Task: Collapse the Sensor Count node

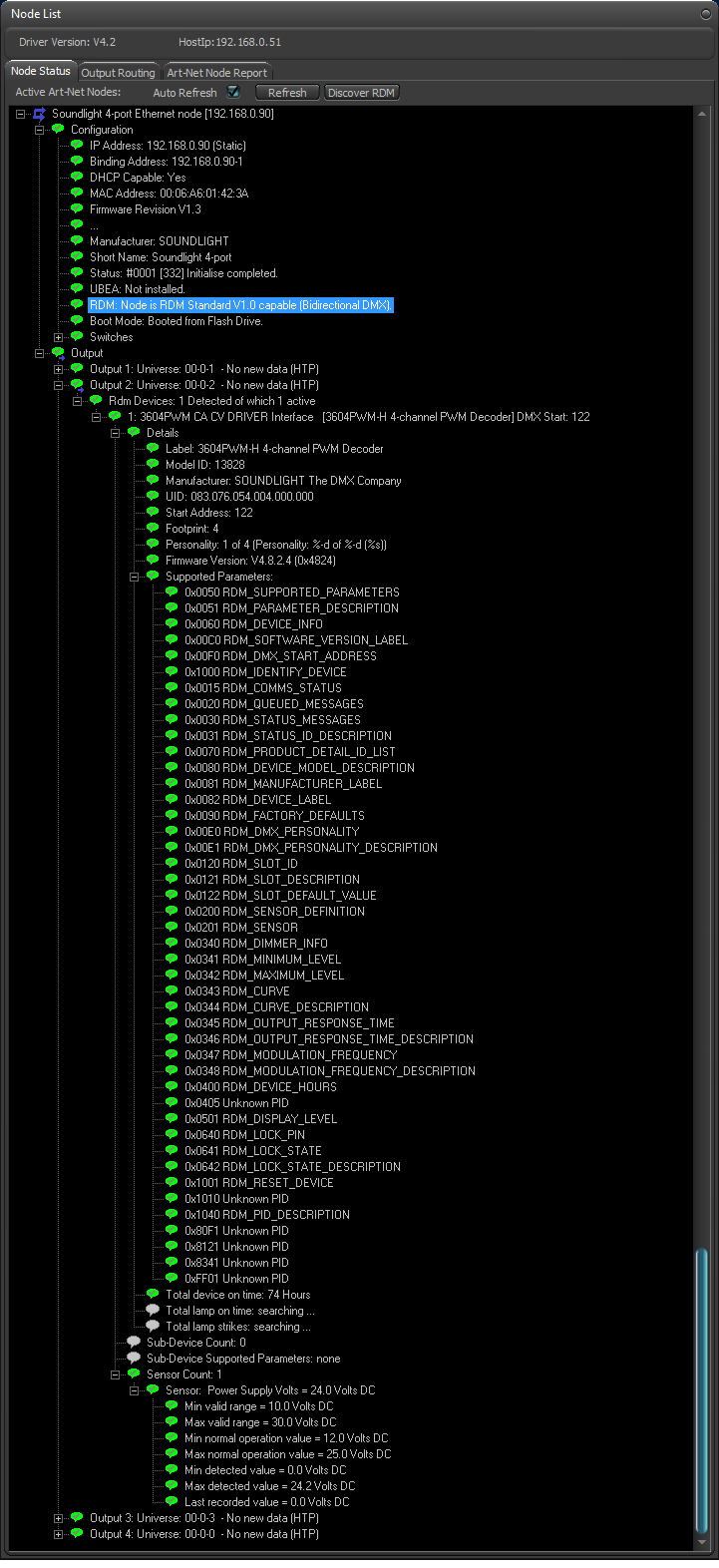Action: [x=116, y=1374]
